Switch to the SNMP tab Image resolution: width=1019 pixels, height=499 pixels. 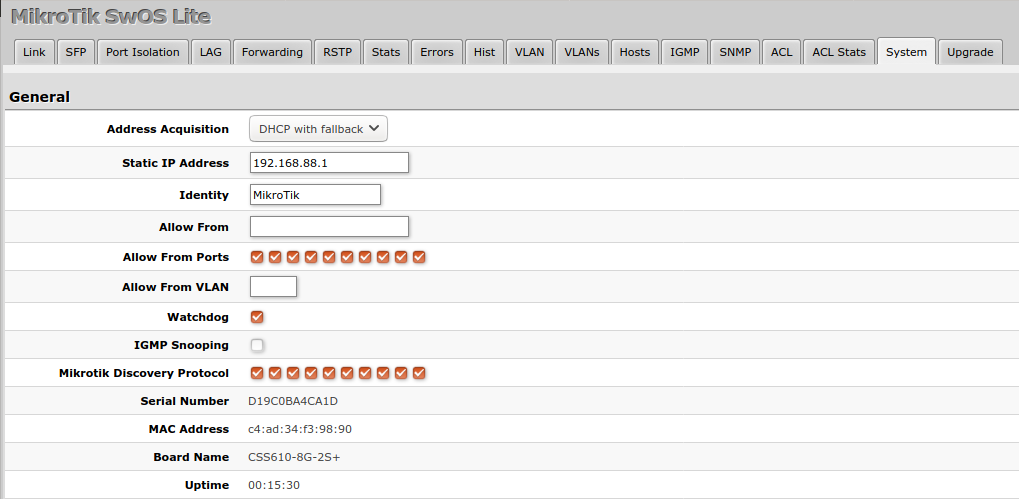(735, 52)
